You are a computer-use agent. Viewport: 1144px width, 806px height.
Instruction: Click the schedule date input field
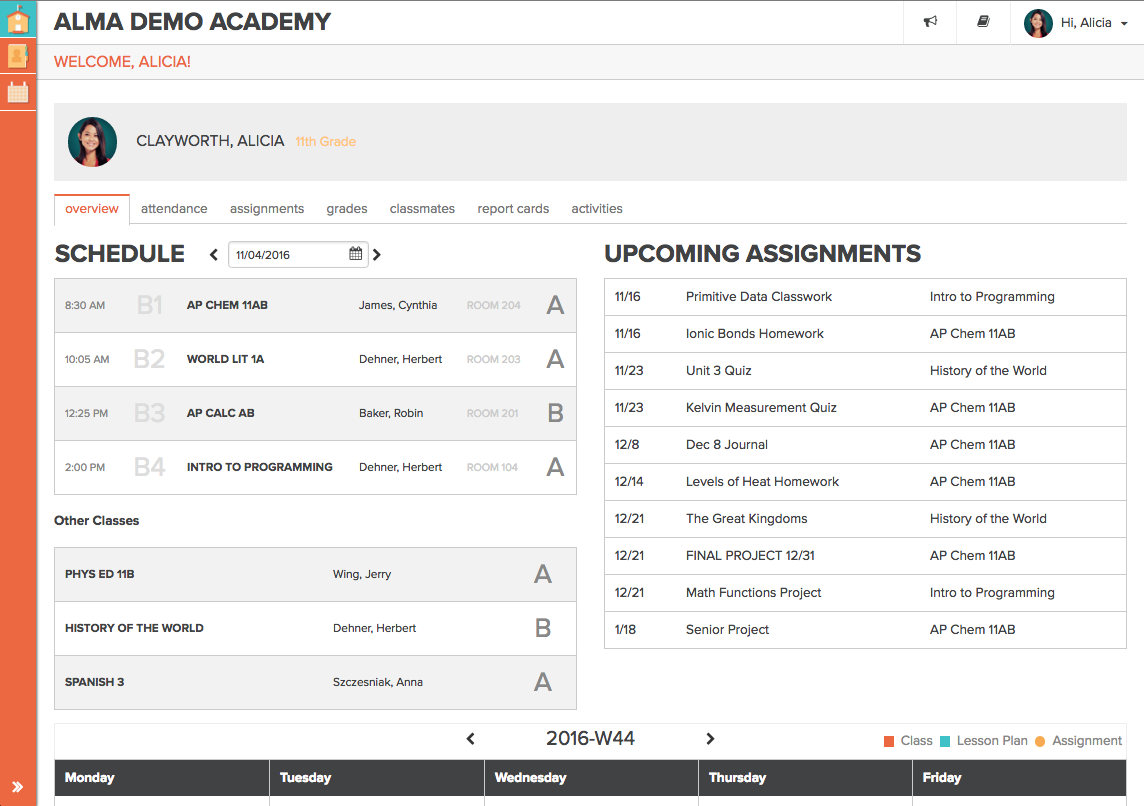(x=288, y=255)
